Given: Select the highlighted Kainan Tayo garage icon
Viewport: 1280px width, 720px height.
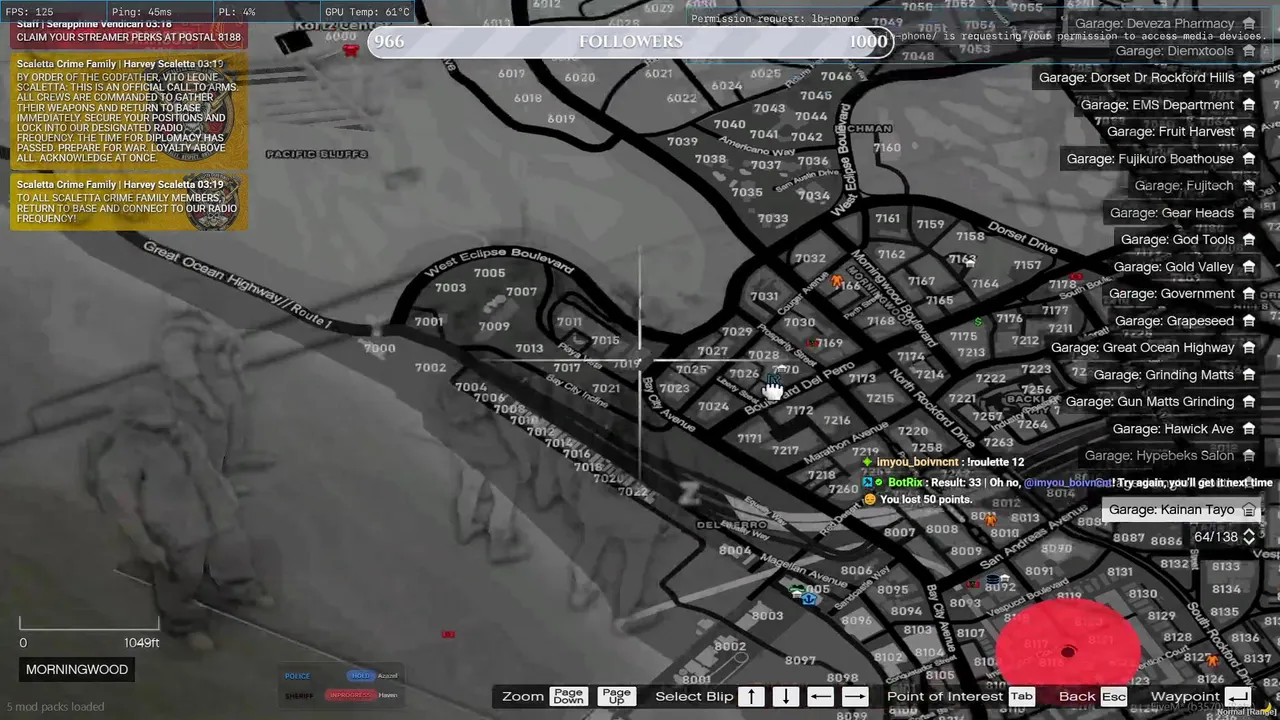Looking at the screenshot, I should click(x=1249, y=509).
